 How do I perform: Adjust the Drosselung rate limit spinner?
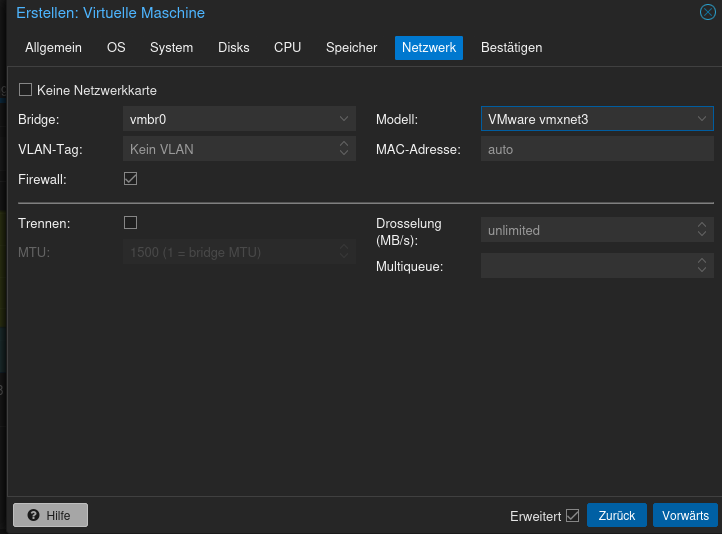click(x=702, y=230)
